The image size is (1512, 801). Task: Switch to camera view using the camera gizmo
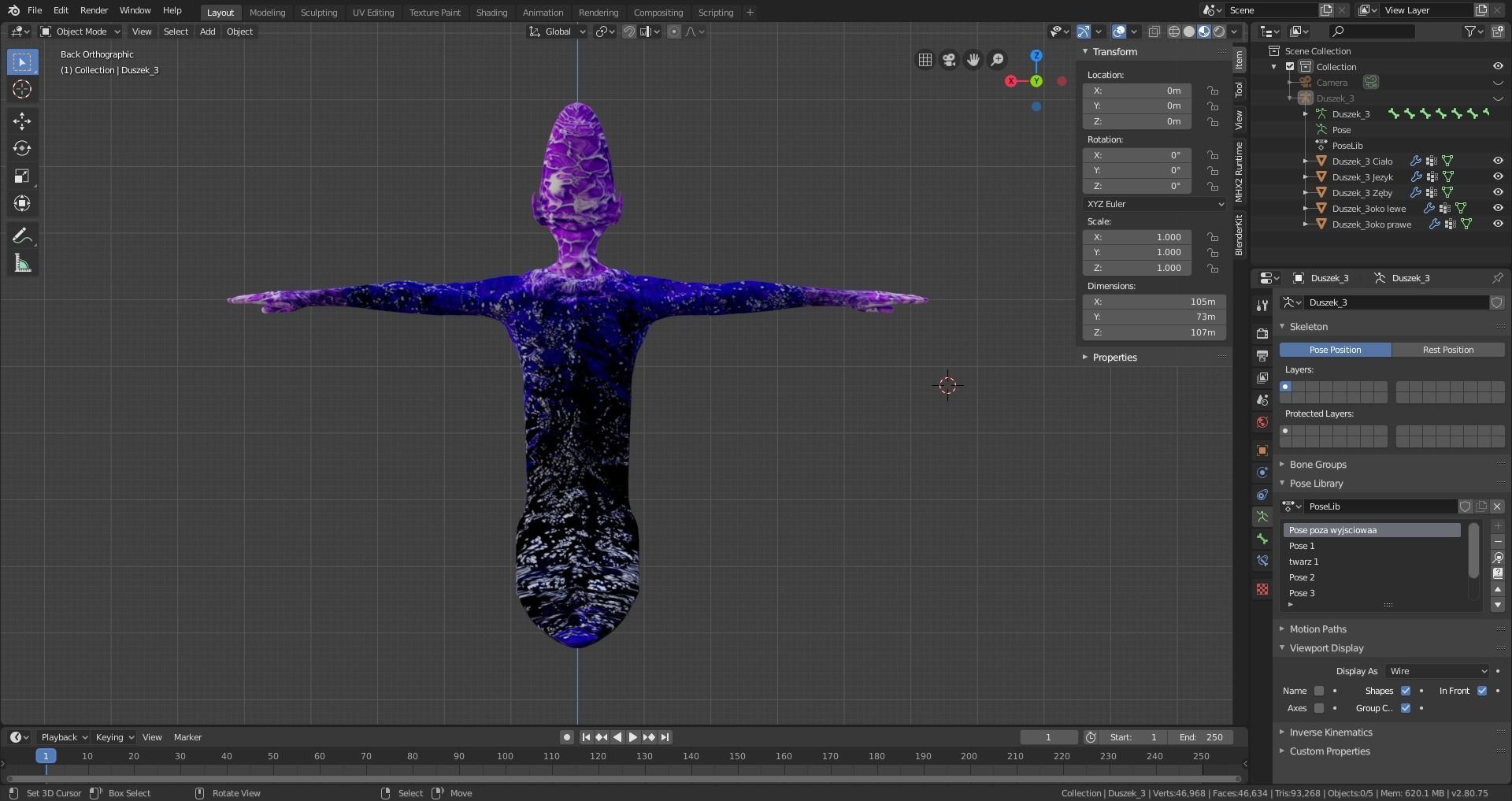pyautogui.click(x=949, y=60)
